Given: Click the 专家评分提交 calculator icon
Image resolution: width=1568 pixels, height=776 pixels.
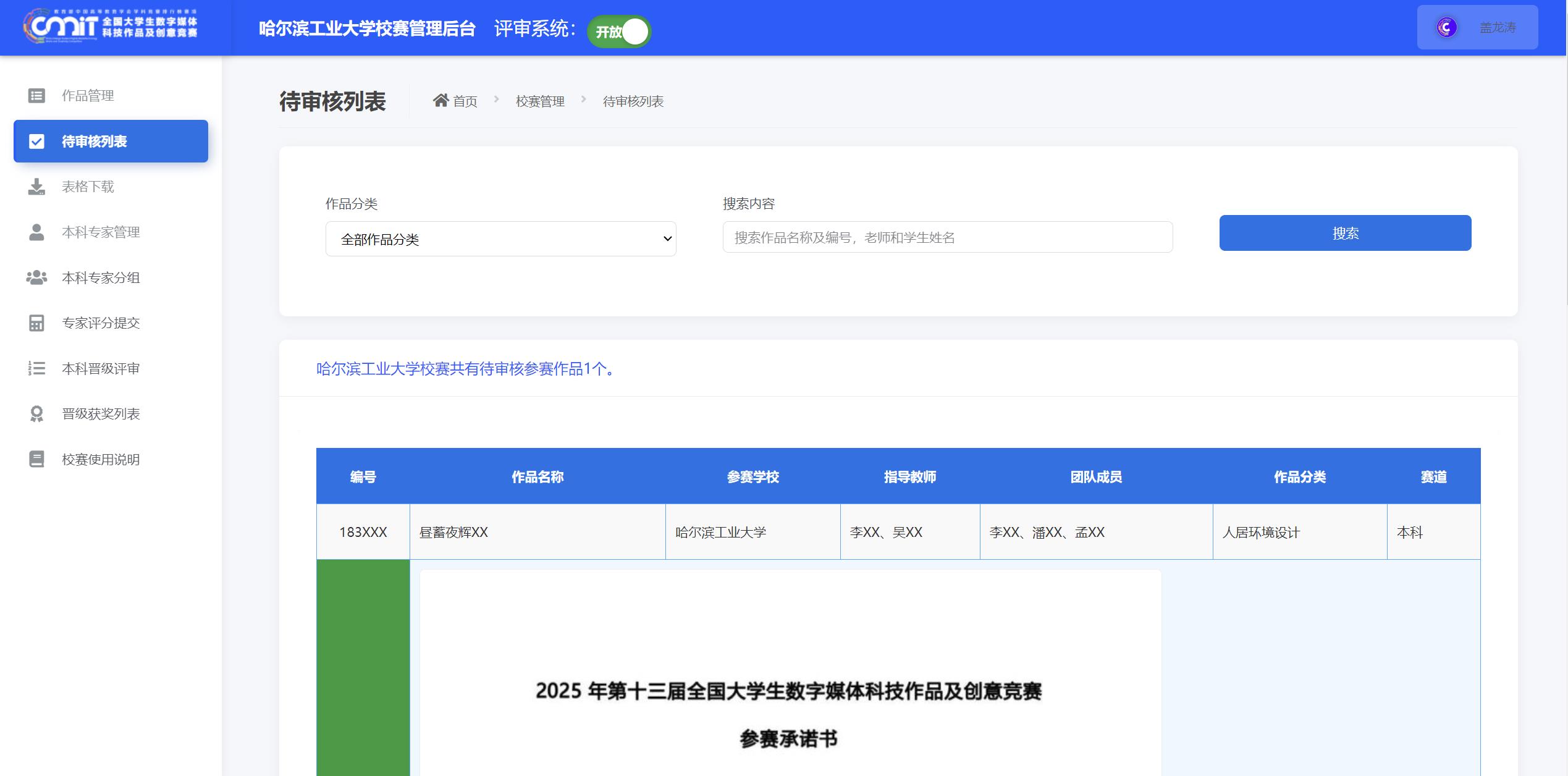Looking at the screenshot, I should coord(36,323).
